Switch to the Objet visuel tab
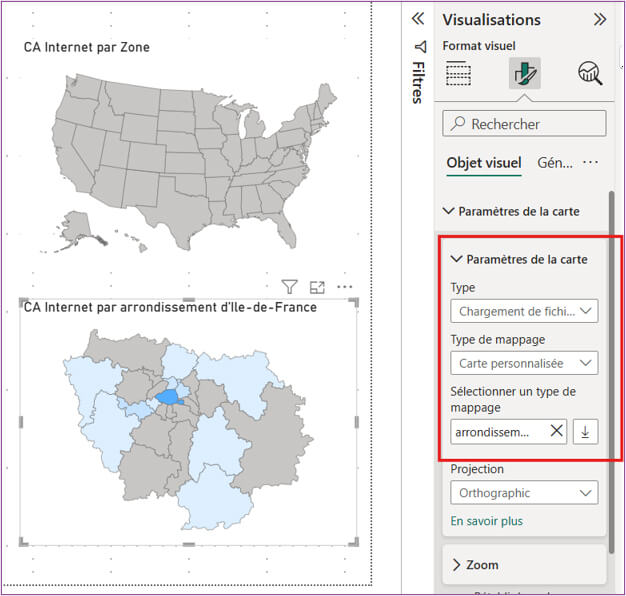Viewport: 626px width, 596px height. pyautogui.click(x=484, y=163)
